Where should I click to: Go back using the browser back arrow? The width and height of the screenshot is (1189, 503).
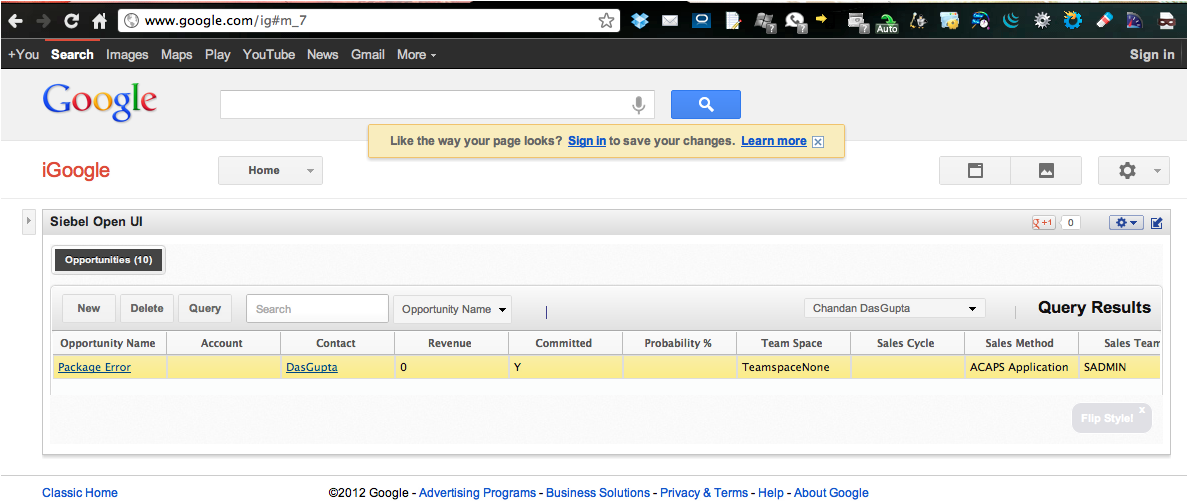[x=14, y=21]
